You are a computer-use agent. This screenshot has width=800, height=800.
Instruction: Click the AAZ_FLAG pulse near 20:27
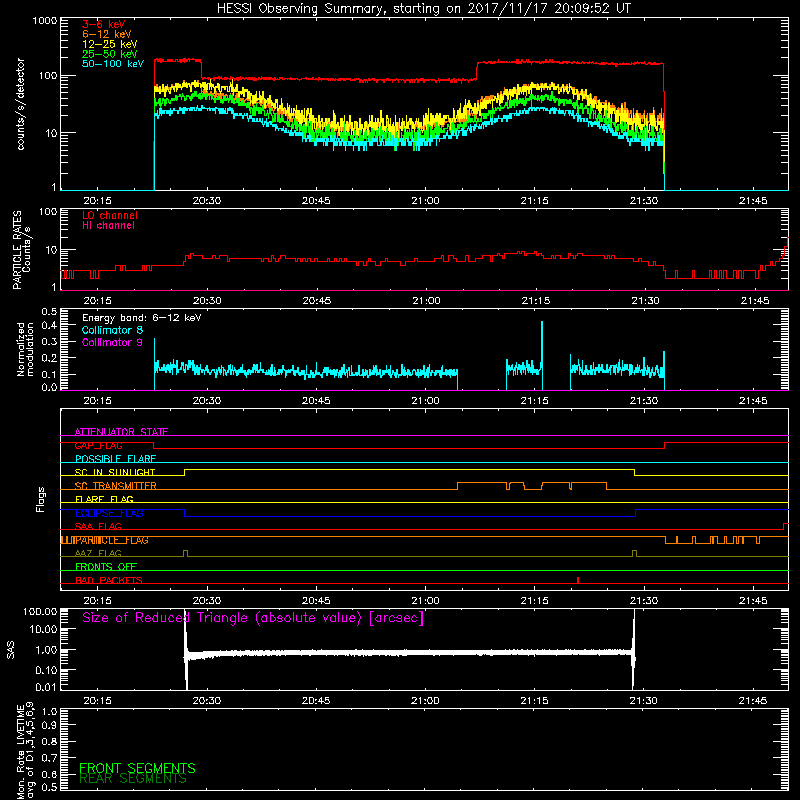tap(185, 554)
